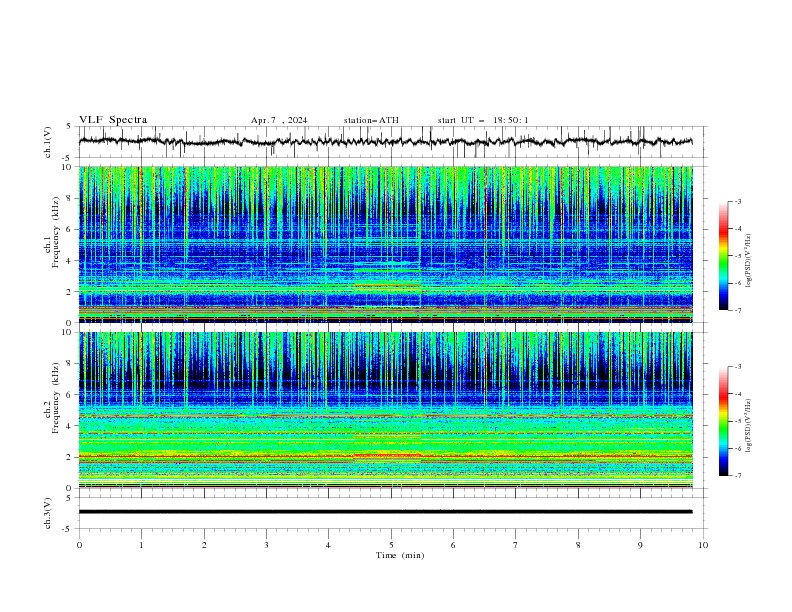
Task: Click the time axis tick label "2"
Action: pyautogui.click(x=204, y=545)
